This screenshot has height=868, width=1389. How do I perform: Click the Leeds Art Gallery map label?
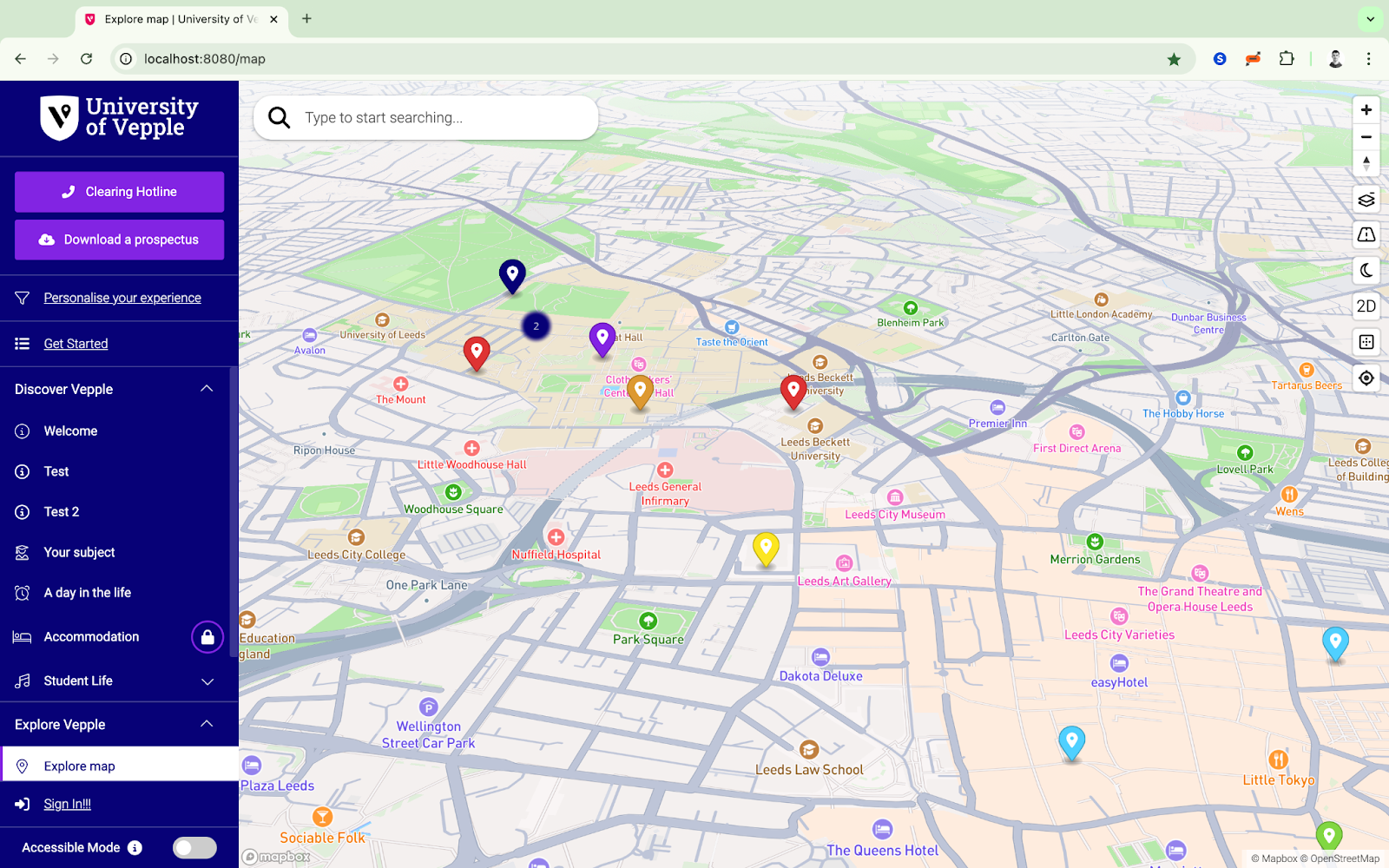[844, 582]
